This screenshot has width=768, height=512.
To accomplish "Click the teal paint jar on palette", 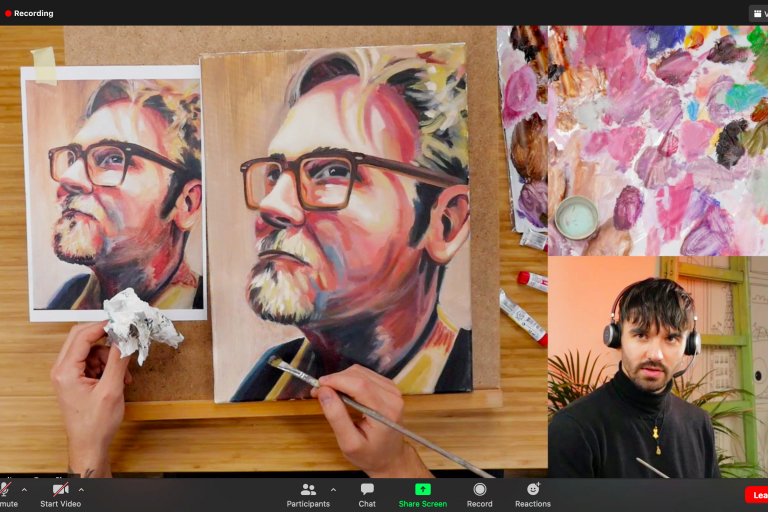I will click(x=576, y=217).
